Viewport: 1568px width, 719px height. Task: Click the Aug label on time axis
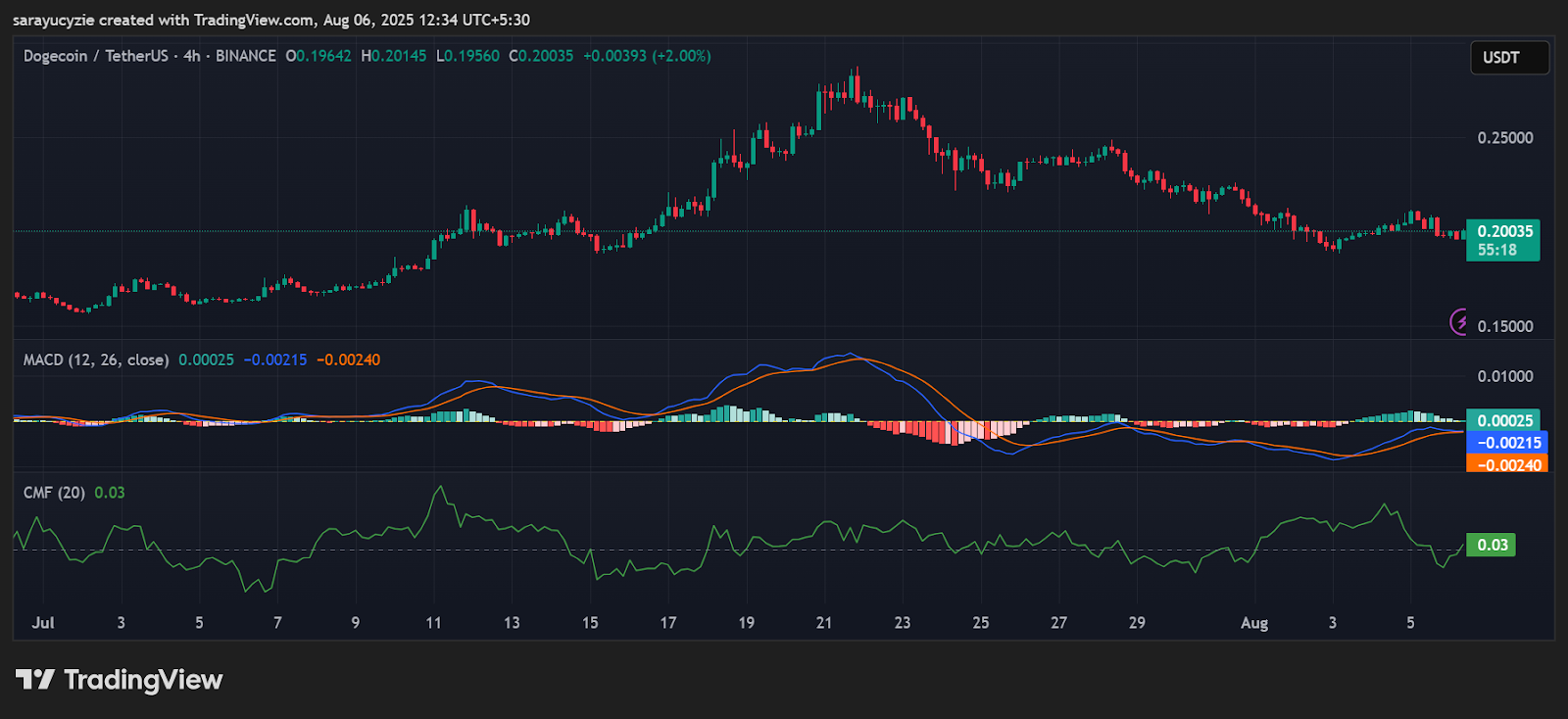[x=1253, y=623]
